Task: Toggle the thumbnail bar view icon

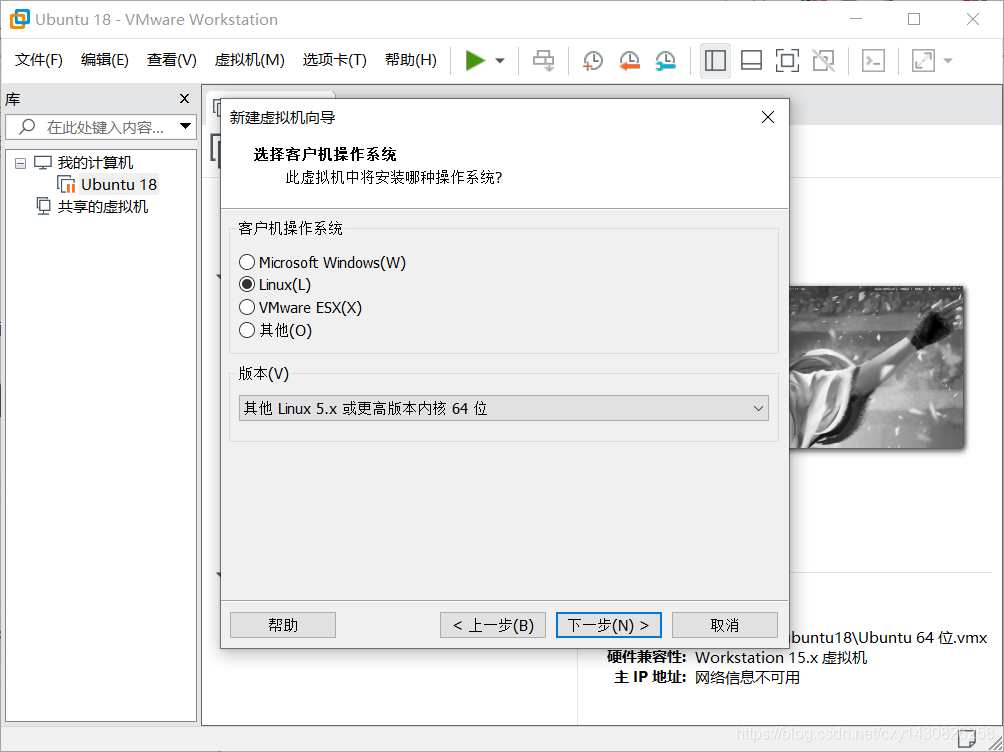Action: click(x=751, y=61)
